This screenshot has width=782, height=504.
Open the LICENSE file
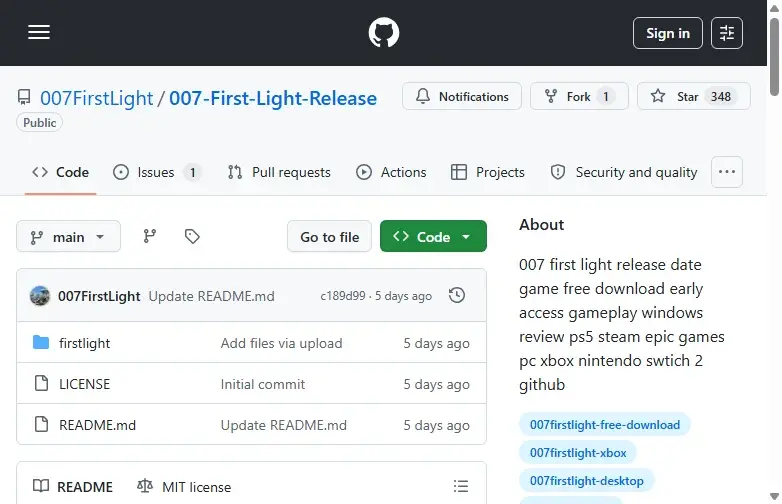(84, 384)
